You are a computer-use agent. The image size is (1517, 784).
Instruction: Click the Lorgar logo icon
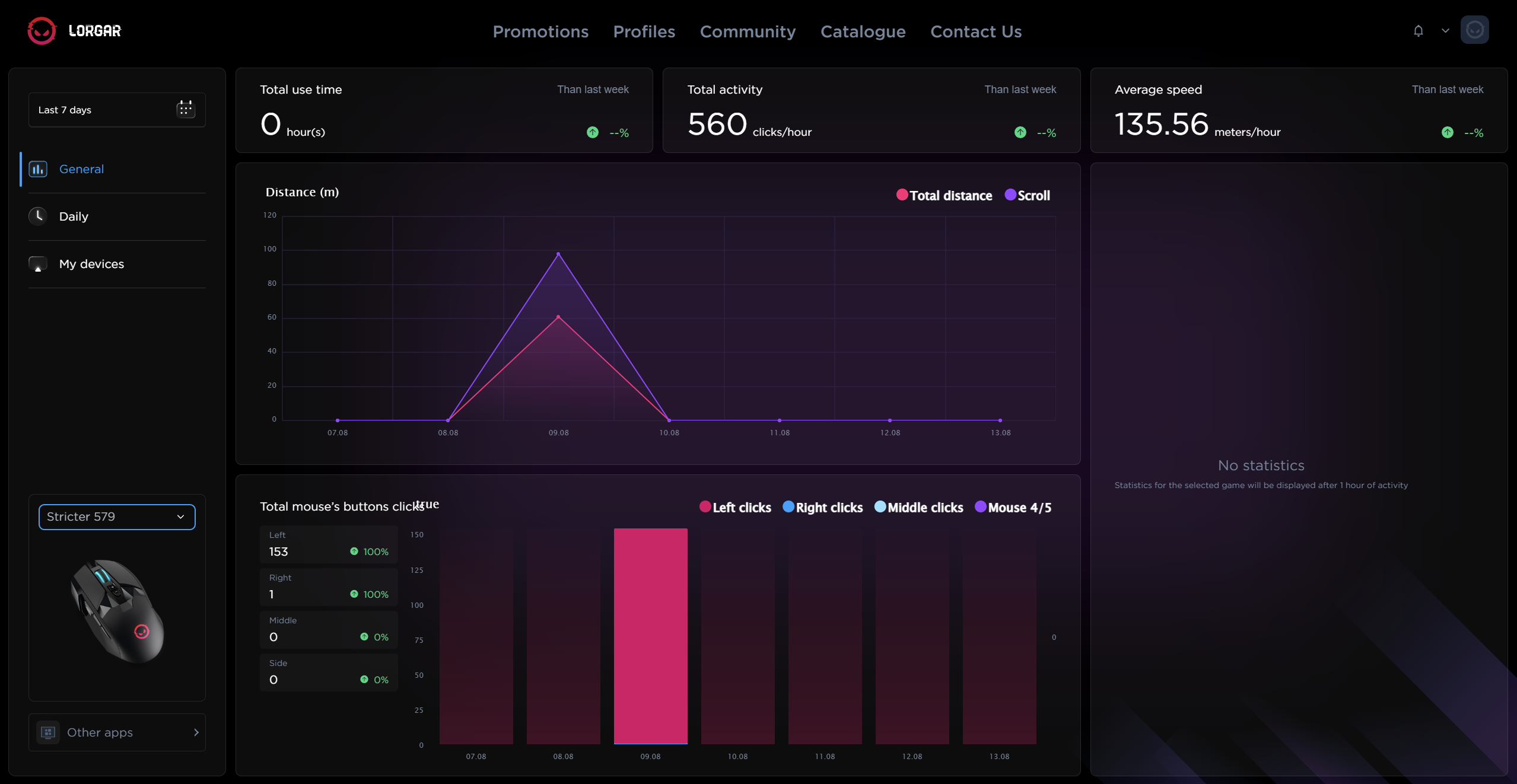coord(42,30)
